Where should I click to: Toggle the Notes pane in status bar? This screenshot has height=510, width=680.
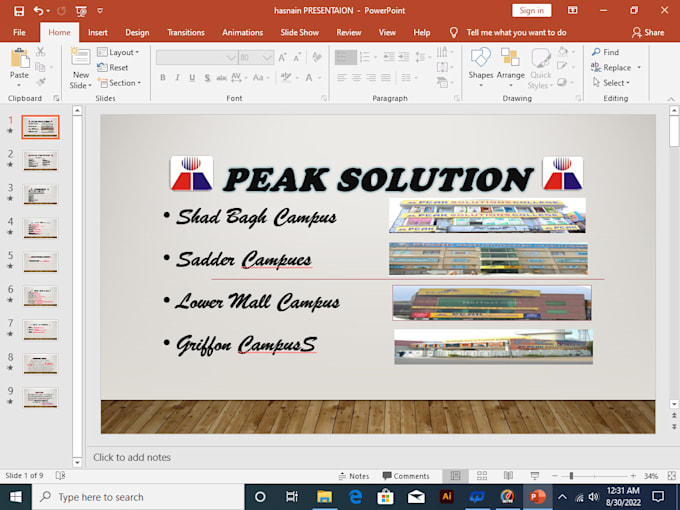pyautogui.click(x=354, y=476)
